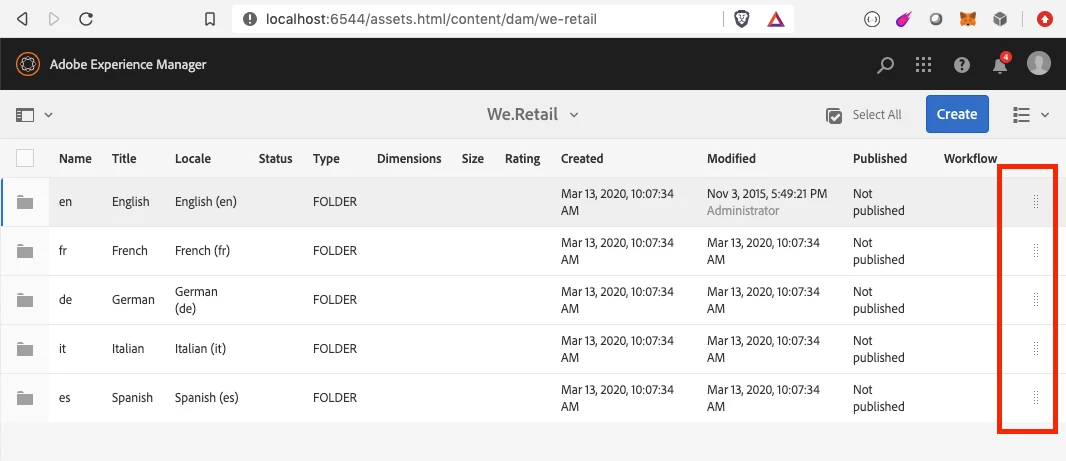The height and width of the screenshot is (461, 1066).
Task: Click the Select All checkbox button
Action: (835, 115)
